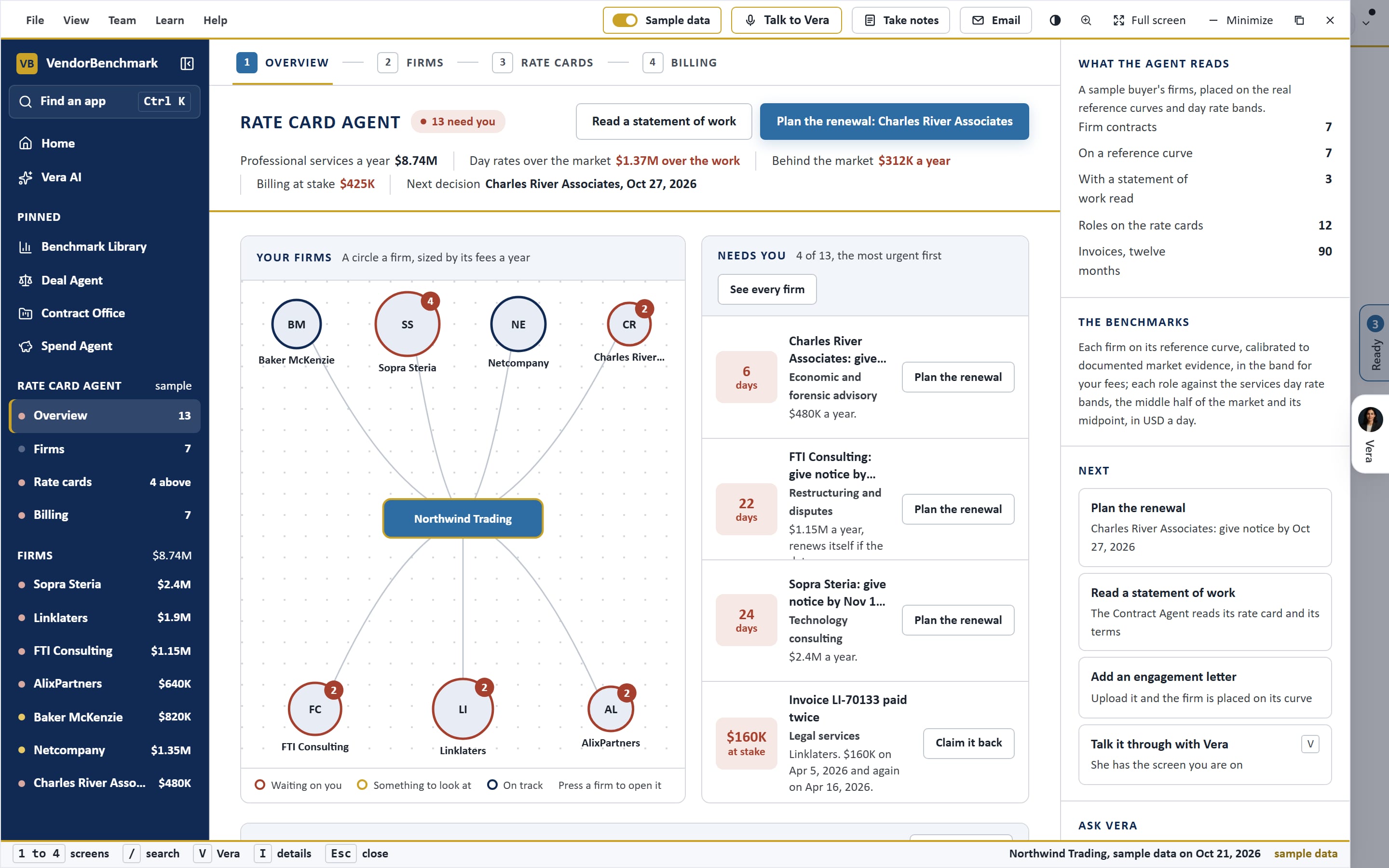Toggle the contrast theme icon
This screenshot has width=1389, height=868.
click(1055, 20)
